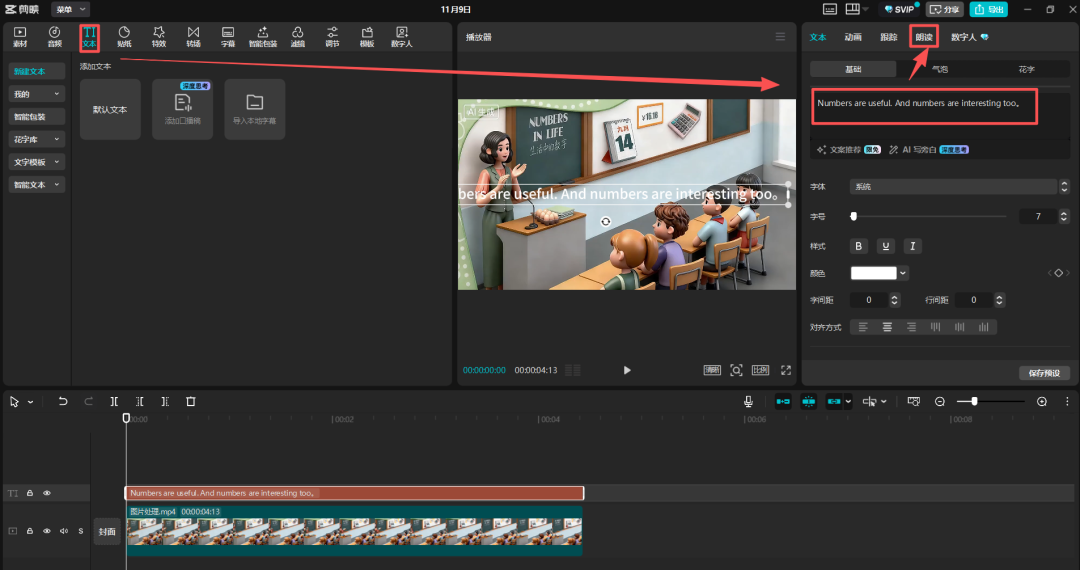
Task: Click the 滤镜 (filters) icon in top toolbar
Action: [298, 37]
